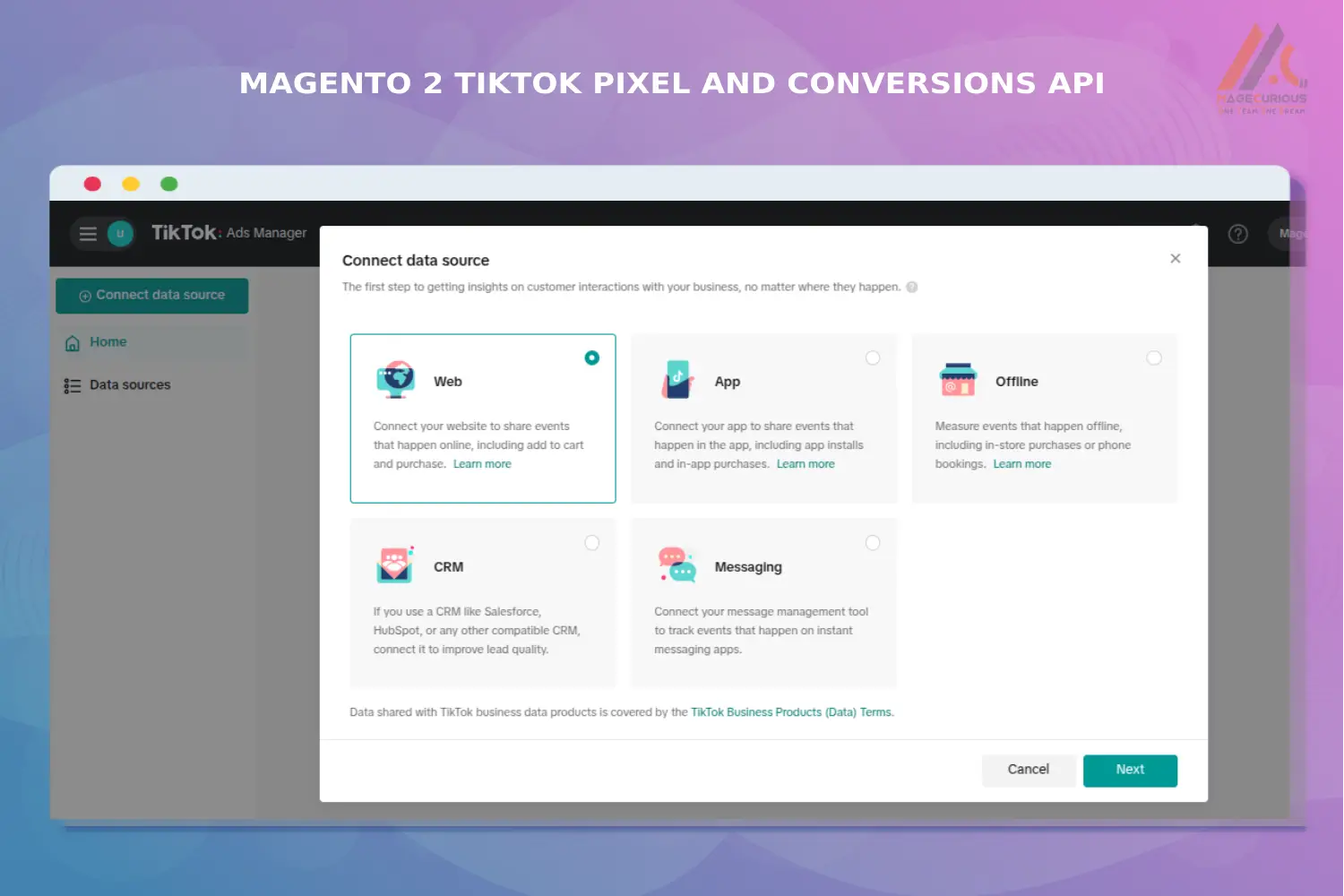Screen dimensions: 1344x896
Task: Open the hamburger navigation menu
Action: pyautogui.click(x=88, y=234)
